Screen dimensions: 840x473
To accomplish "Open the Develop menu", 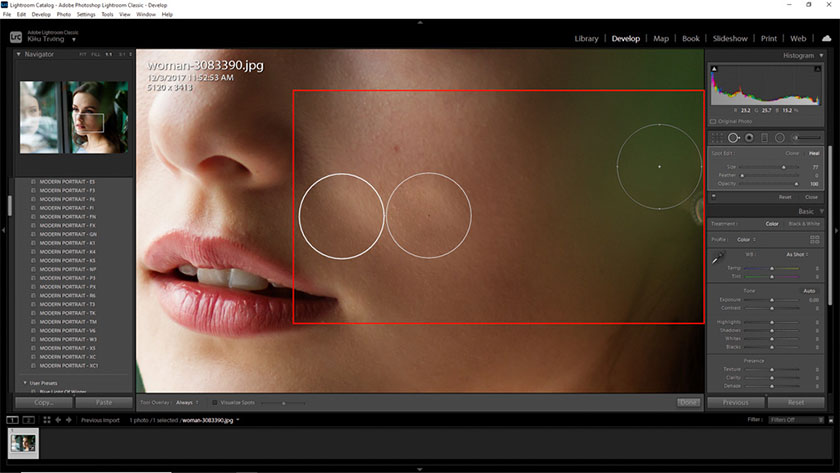I will (x=41, y=14).
